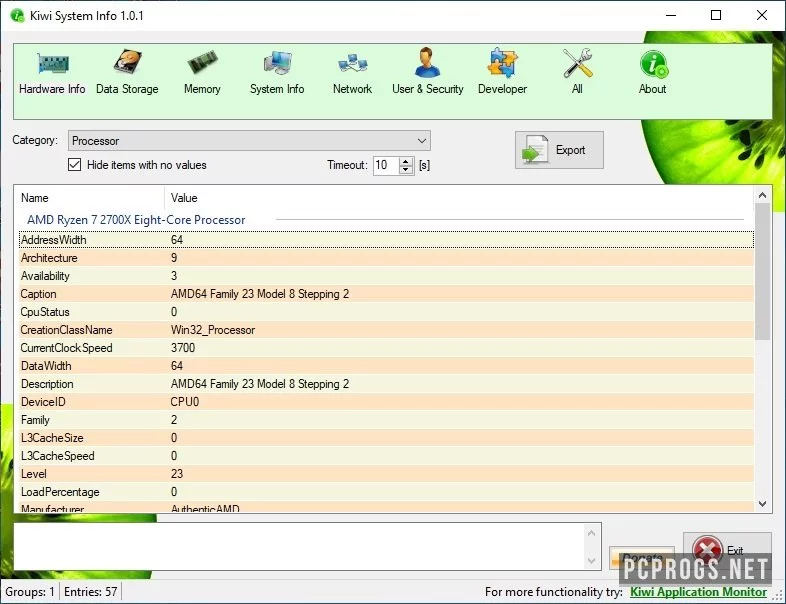Open the System Info section
Viewport: 786px width, 604px height.
pos(277,73)
